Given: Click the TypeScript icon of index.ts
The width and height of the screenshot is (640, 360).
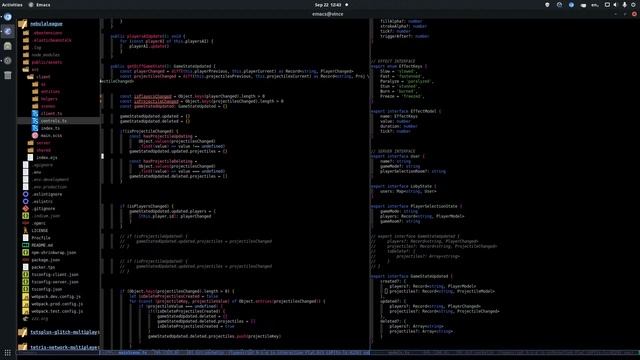Looking at the screenshot, I should 35,128.
